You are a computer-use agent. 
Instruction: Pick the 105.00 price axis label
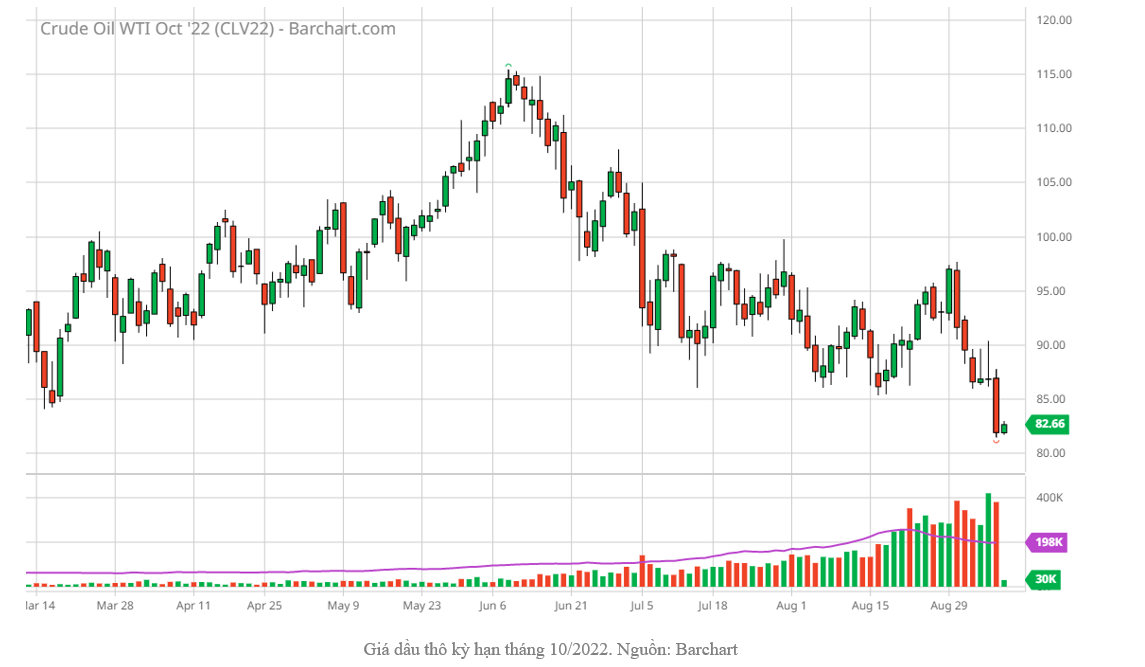pyautogui.click(x=1054, y=182)
